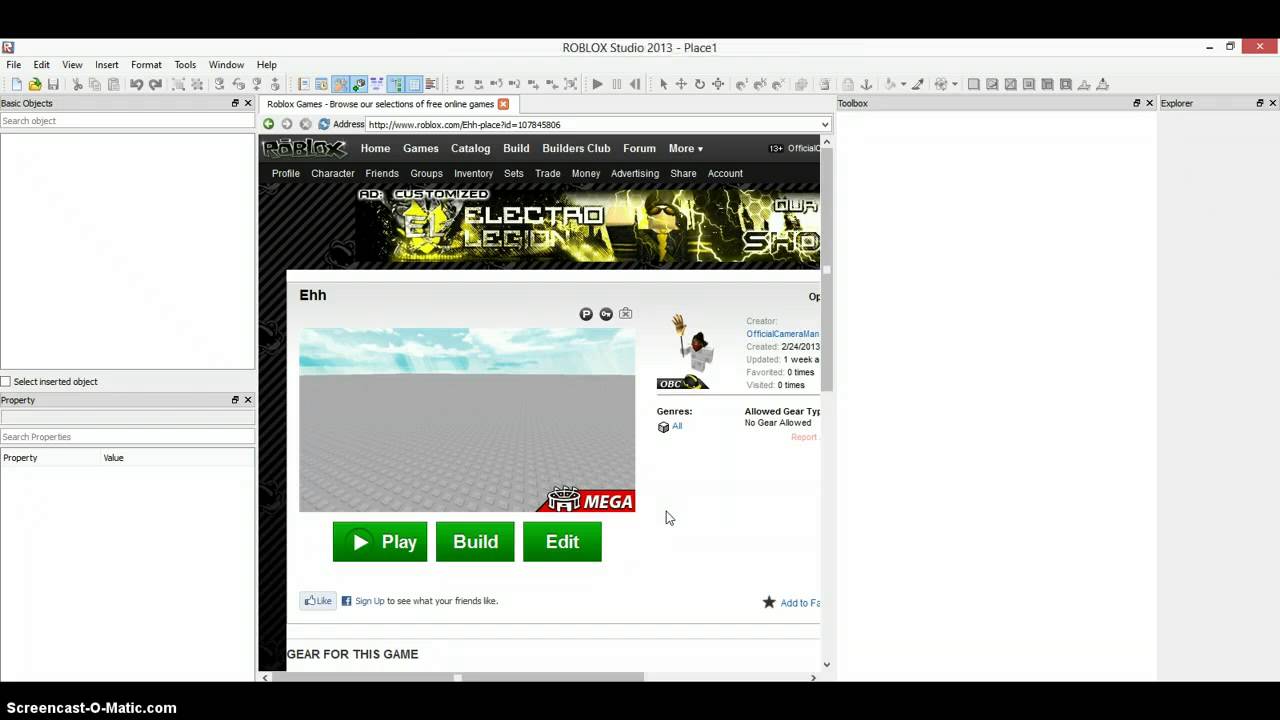The width and height of the screenshot is (1280, 720).
Task: Expand the More menu on Roblox navbar
Action: coord(686,148)
